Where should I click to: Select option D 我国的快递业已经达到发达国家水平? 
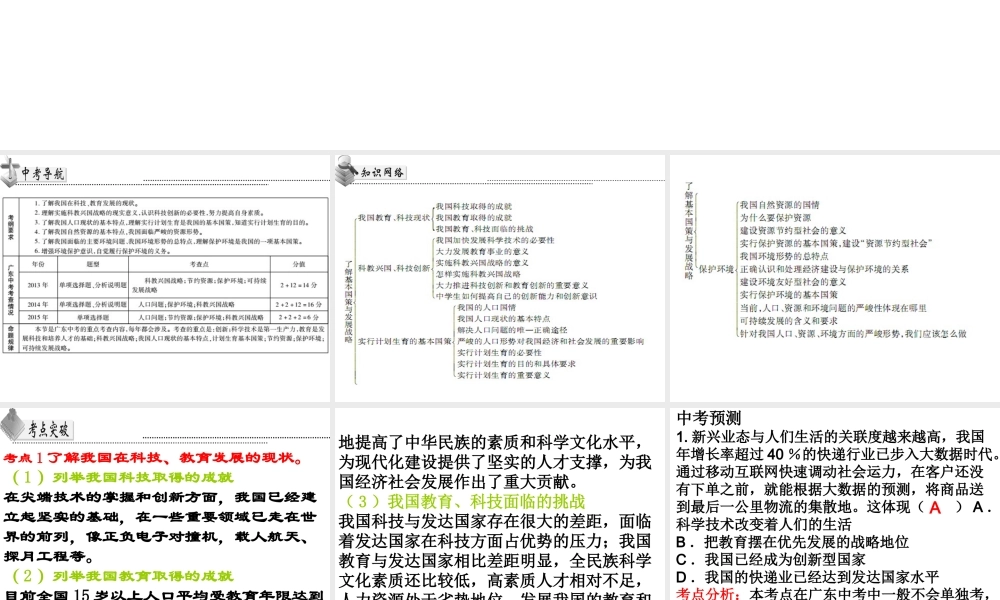click(807, 577)
